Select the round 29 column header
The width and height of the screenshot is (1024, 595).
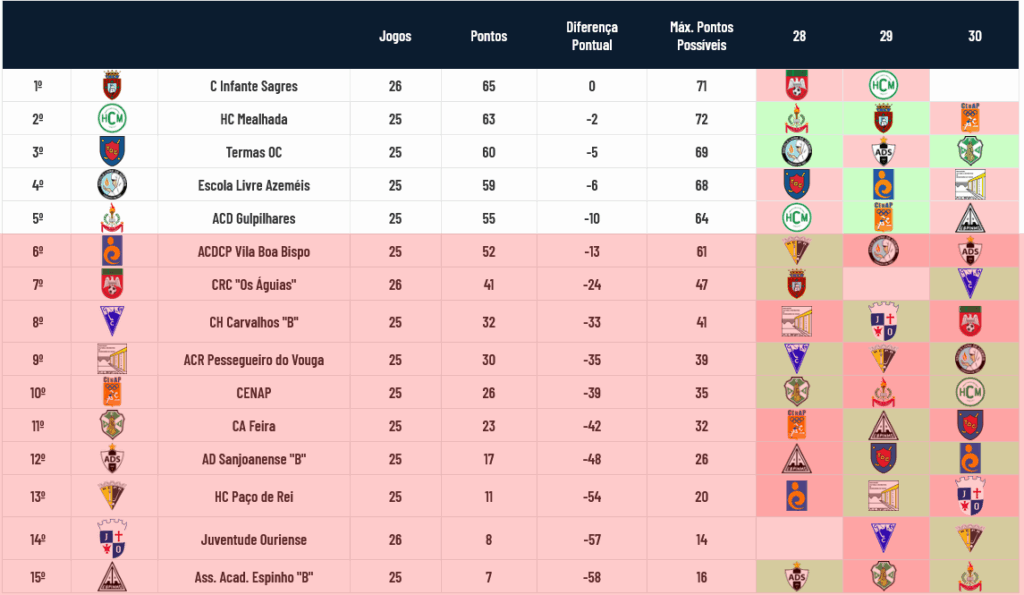point(886,36)
